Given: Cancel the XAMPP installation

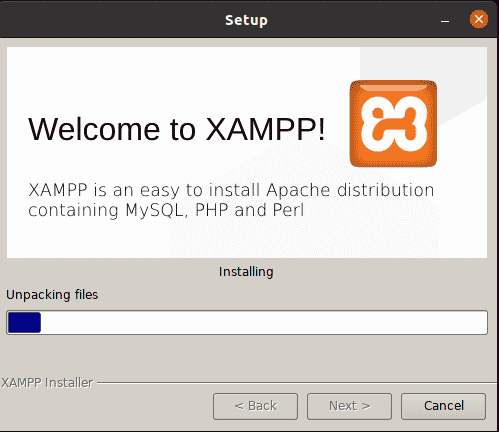Looking at the screenshot, I should pyautogui.click(x=443, y=406).
